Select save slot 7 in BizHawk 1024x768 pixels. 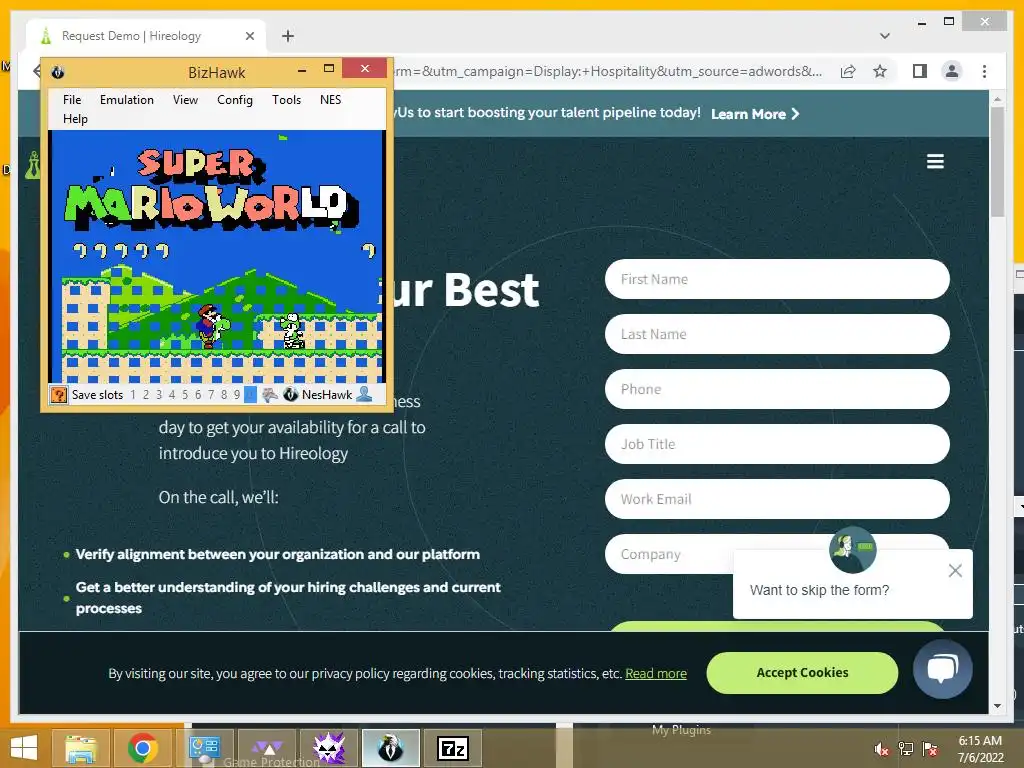(211, 394)
